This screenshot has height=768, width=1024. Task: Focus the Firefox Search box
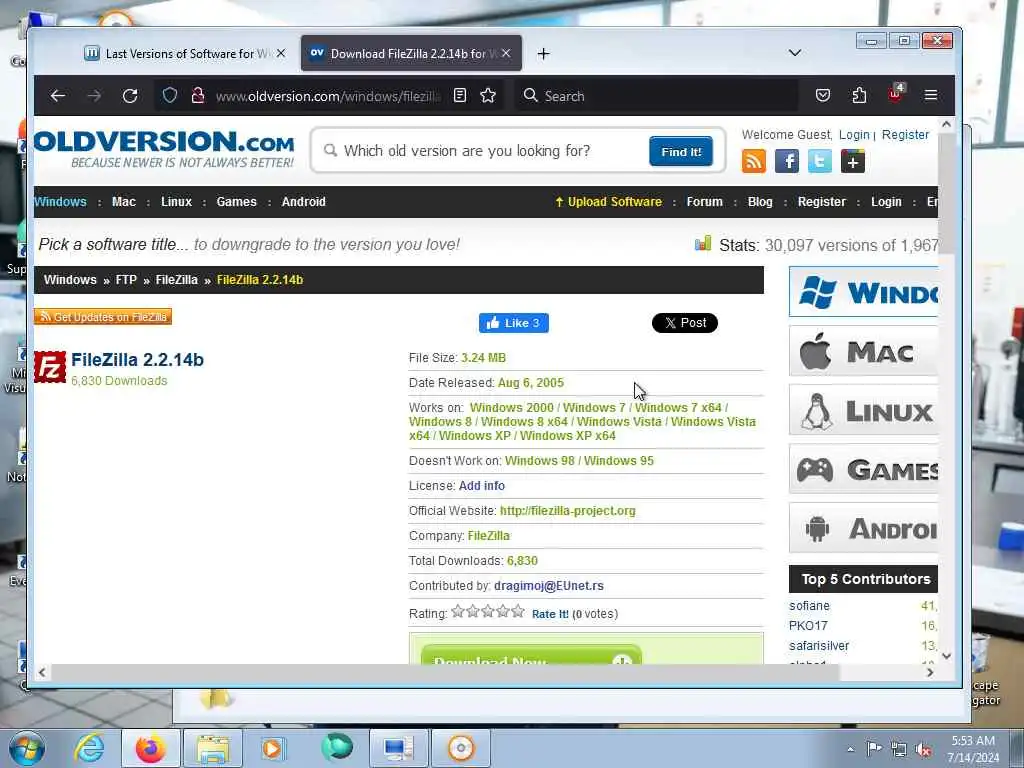[x=656, y=96]
